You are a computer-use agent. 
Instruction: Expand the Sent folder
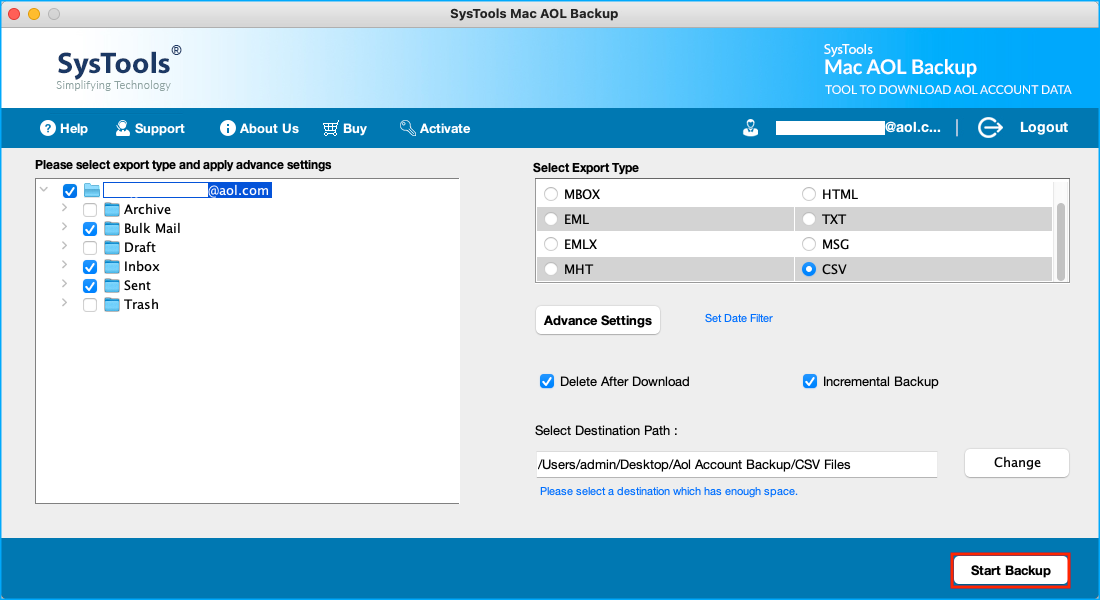[65, 284]
